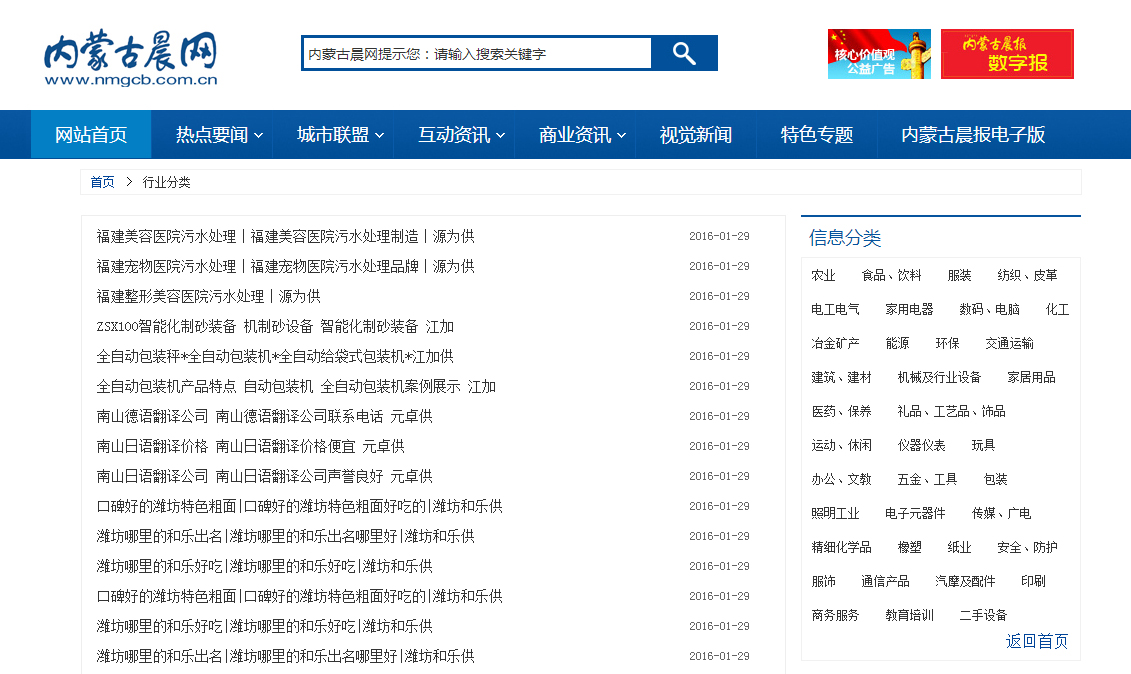Click the 首页 breadcrumb link

click(102, 182)
